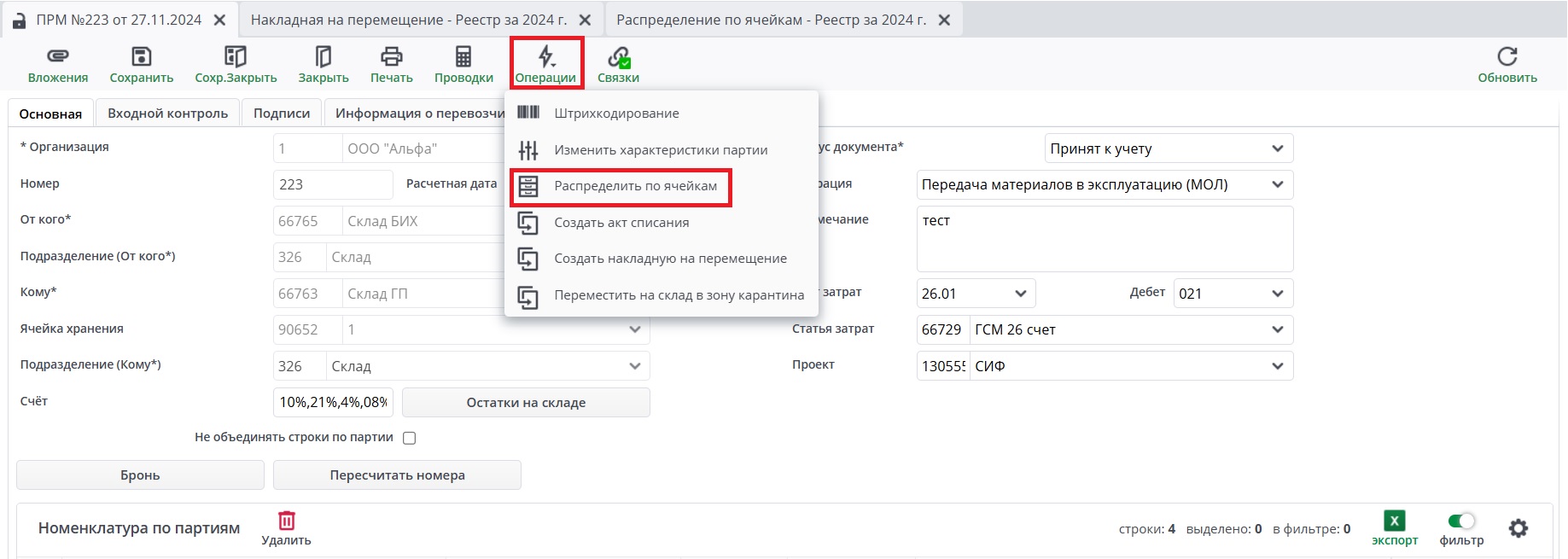The height and width of the screenshot is (559, 1568).
Task: Click the red Удалить trash icon
Action: pyautogui.click(x=287, y=521)
